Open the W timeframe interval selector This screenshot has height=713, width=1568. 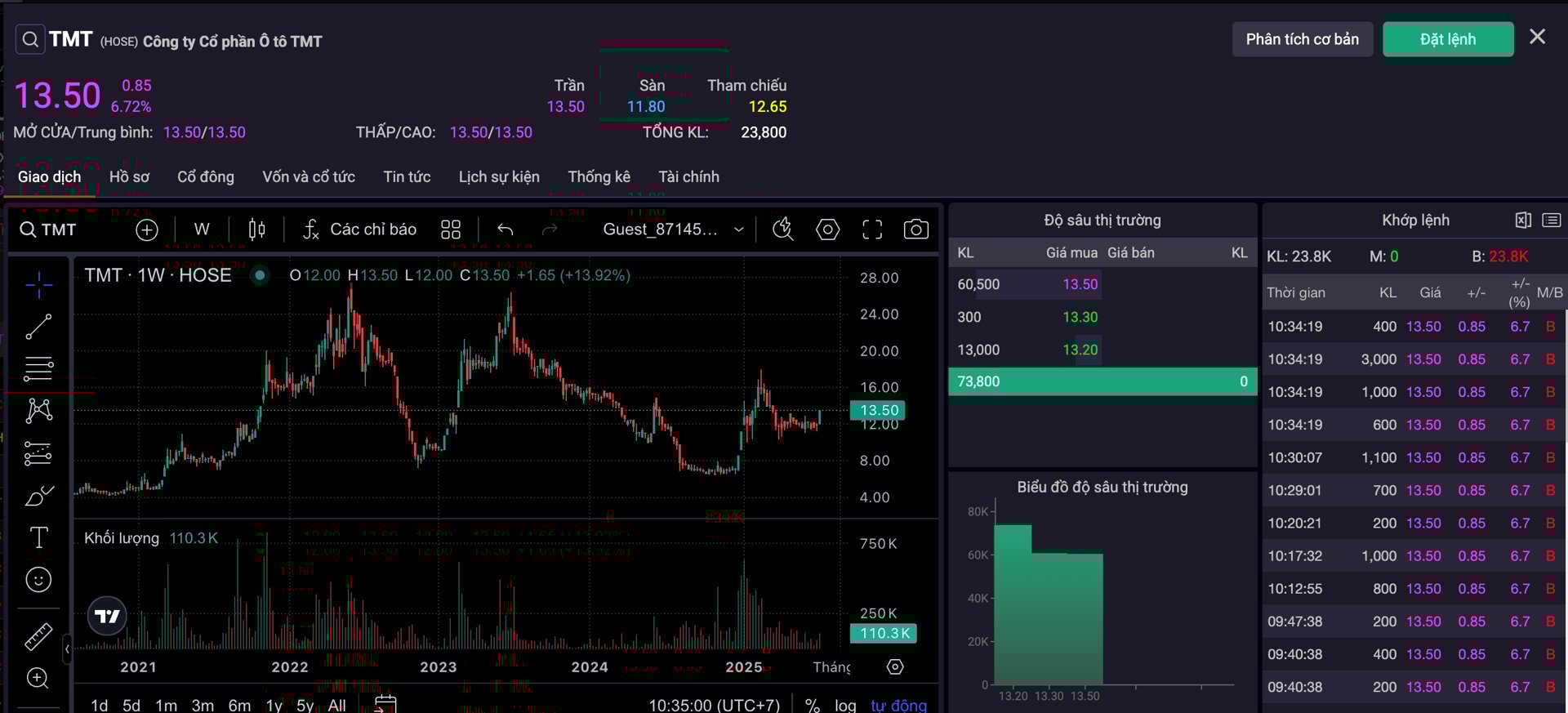point(202,229)
